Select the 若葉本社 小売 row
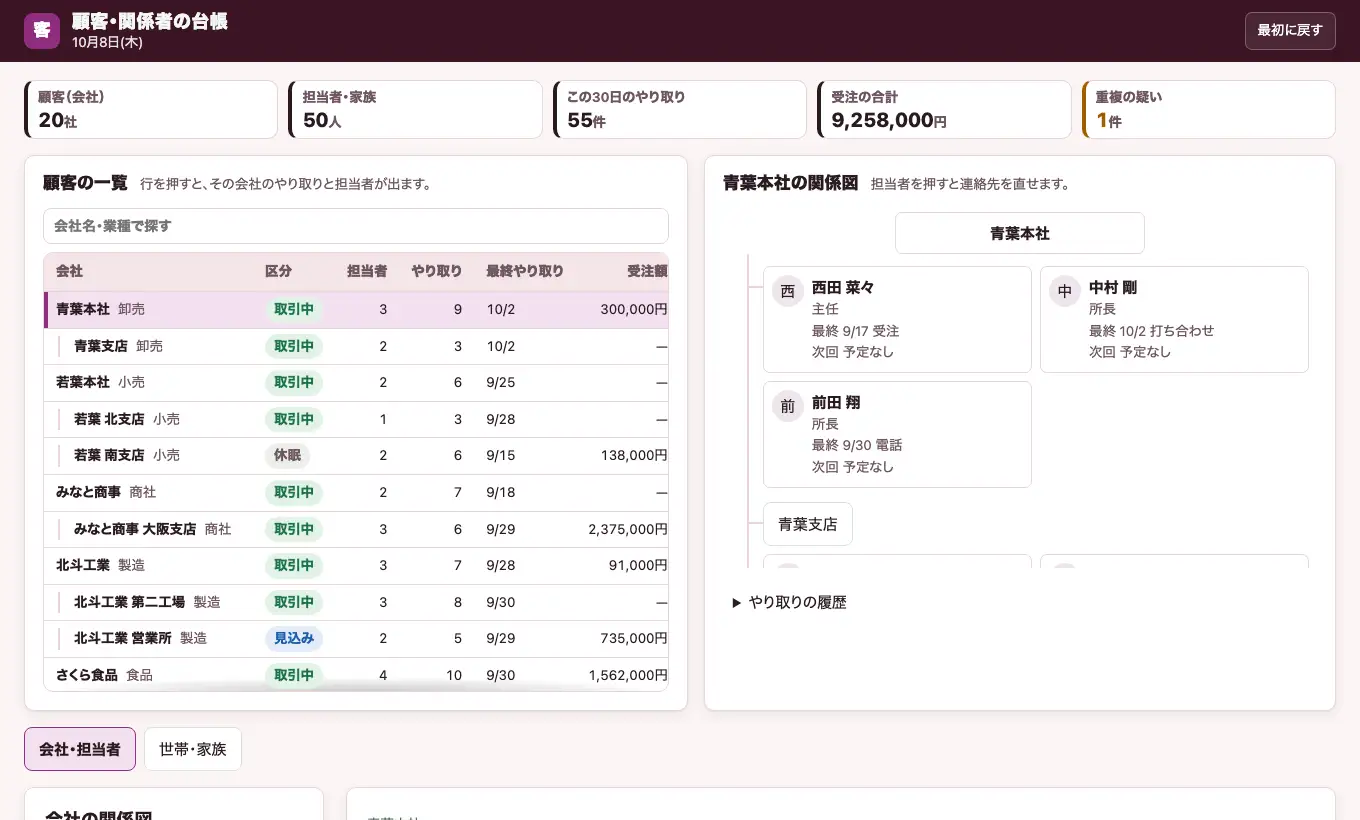Image resolution: width=1360 pixels, height=820 pixels. click(x=356, y=383)
